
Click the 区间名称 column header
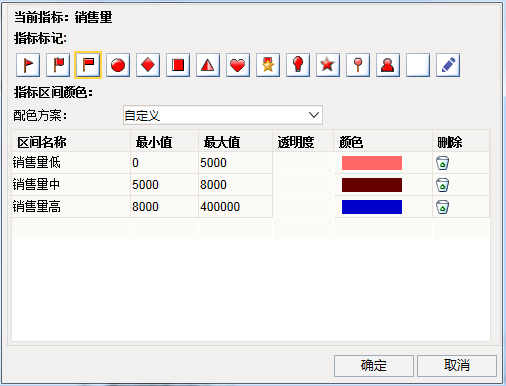(71, 142)
